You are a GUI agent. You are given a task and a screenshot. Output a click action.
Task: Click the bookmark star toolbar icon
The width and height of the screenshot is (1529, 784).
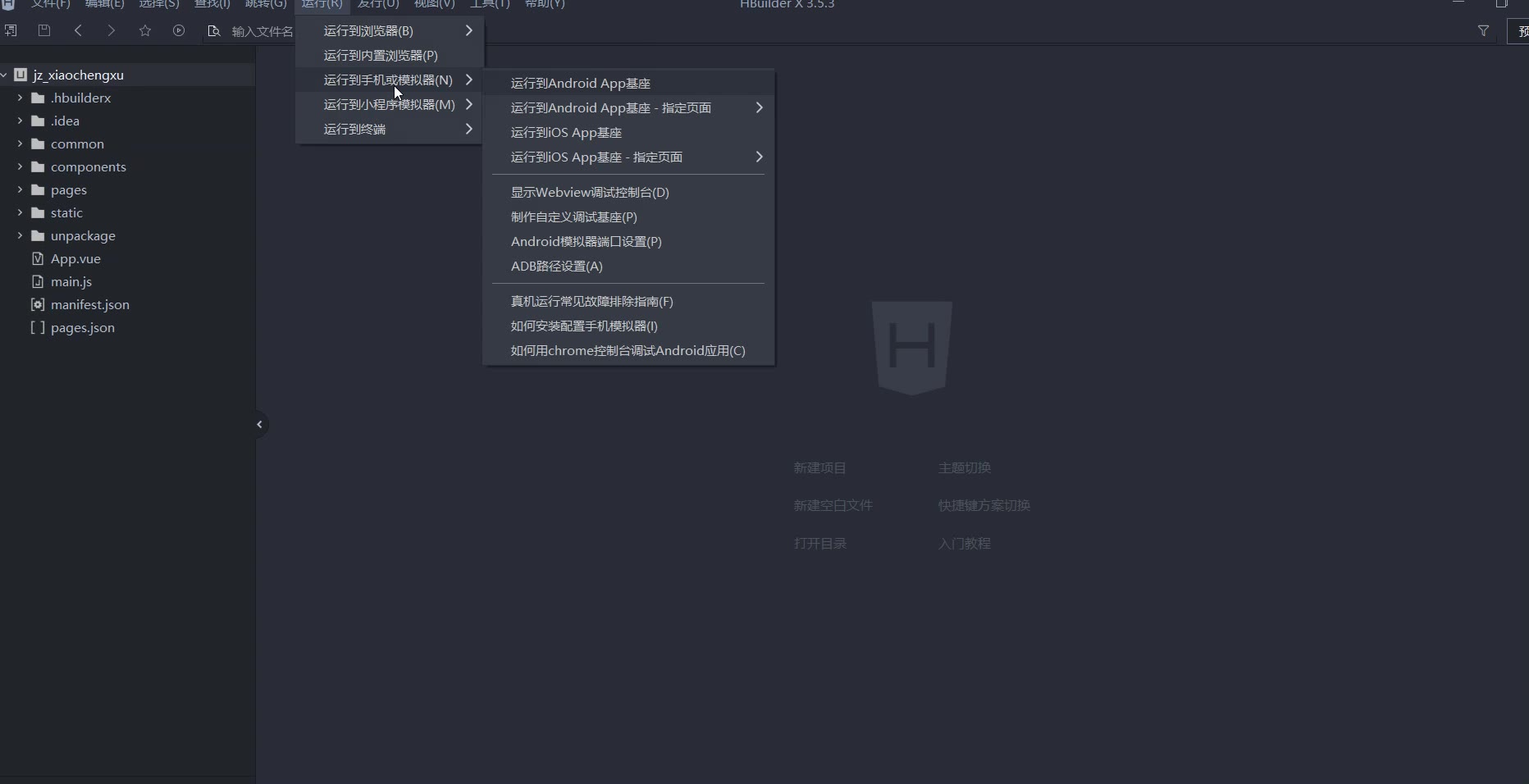pyautogui.click(x=145, y=30)
